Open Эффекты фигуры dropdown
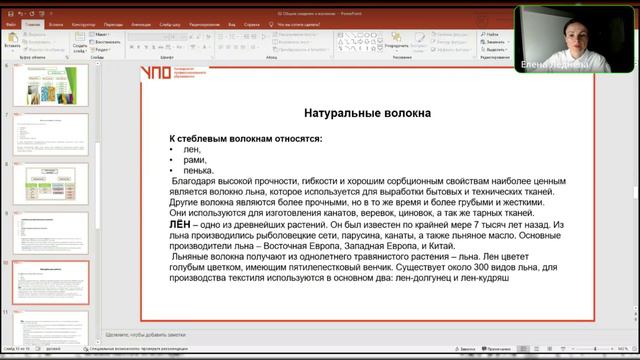640x360 pixels. coord(451,49)
